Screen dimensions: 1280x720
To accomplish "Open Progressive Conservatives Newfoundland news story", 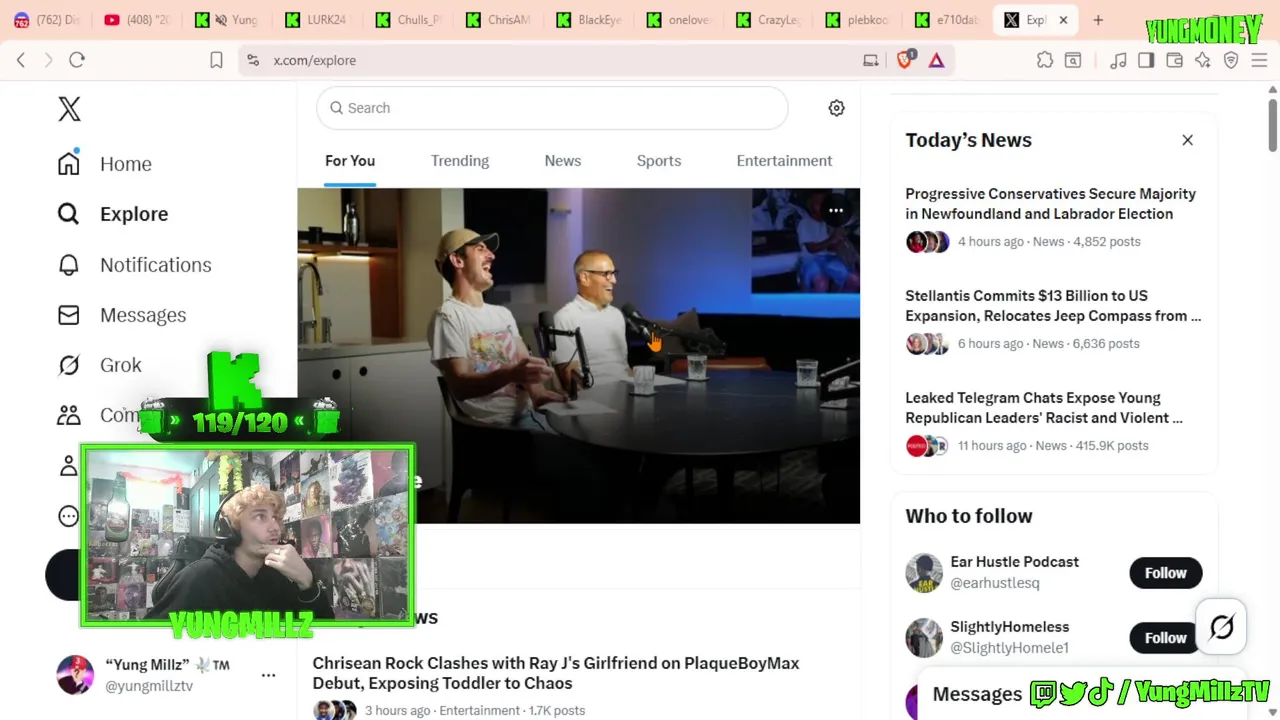I will coord(1050,204).
